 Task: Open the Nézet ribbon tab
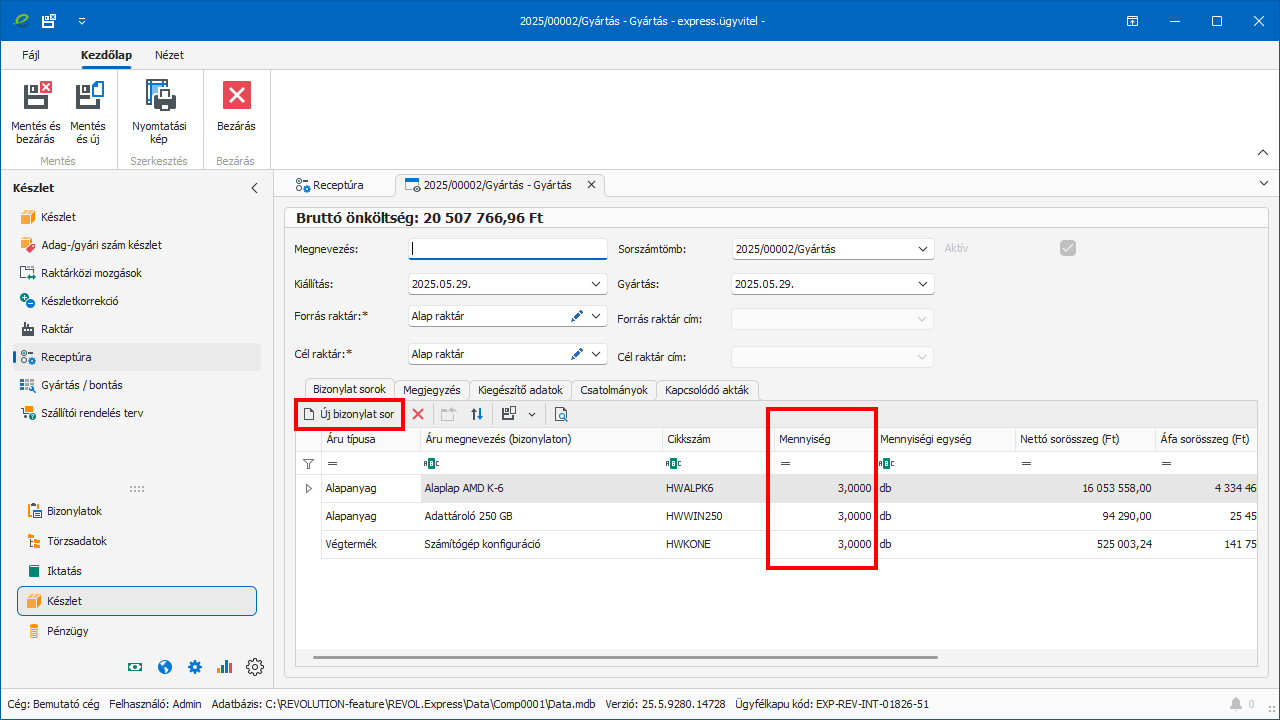169,55
